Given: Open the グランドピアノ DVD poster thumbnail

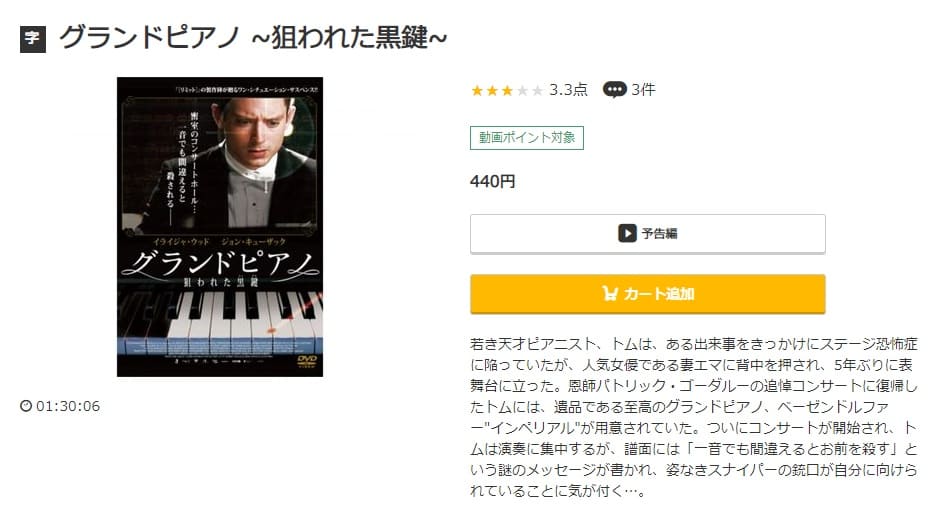Looking at the screenshot, I should [220, 227].
